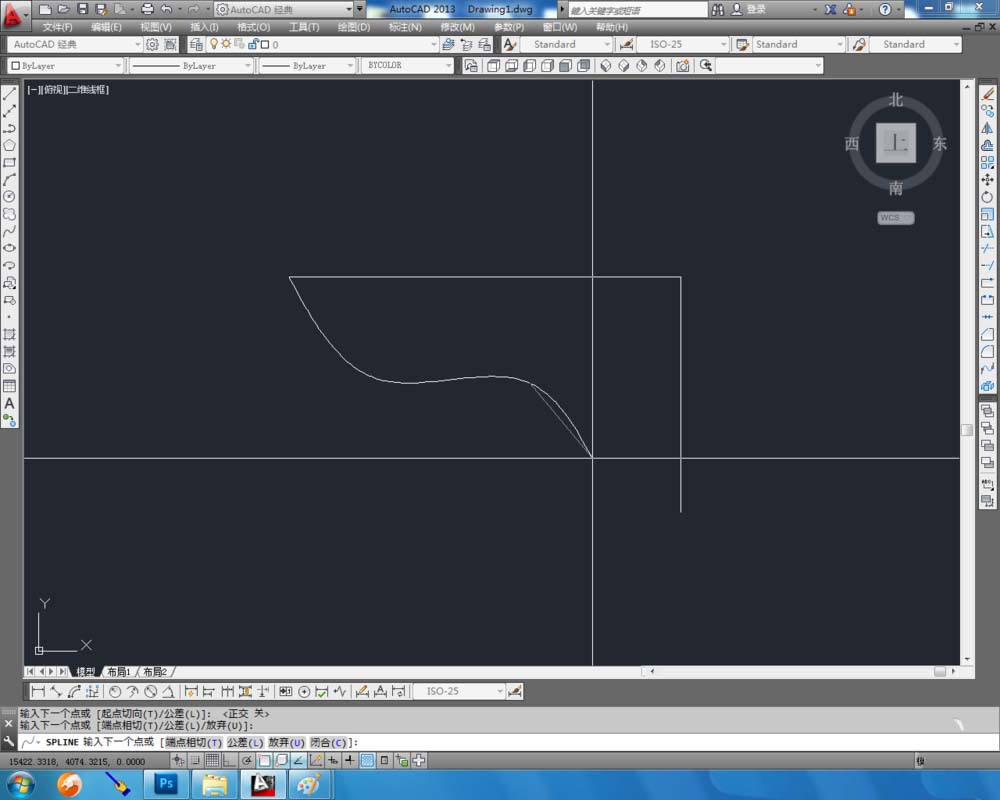This screenshot has height=800, width=1000.
Task: Toggle Ortho Mode in the status bar
Action: pos(229,760)
